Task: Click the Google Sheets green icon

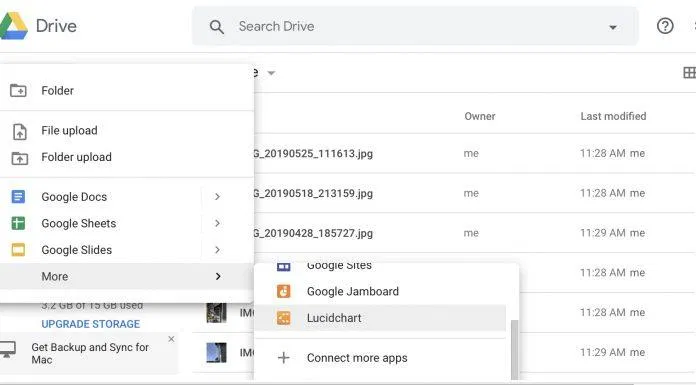Action: pyautogui.click(x=18, y=223)
